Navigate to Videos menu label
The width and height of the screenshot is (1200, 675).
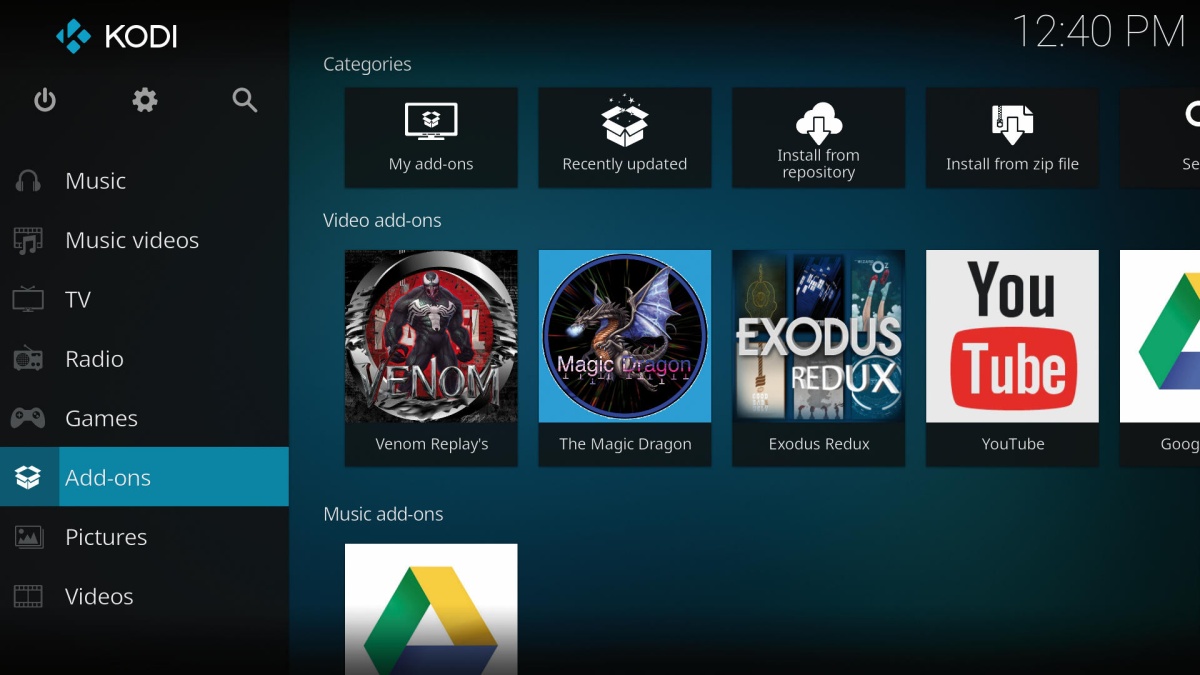pyautogui.click(x=99, y=596)
